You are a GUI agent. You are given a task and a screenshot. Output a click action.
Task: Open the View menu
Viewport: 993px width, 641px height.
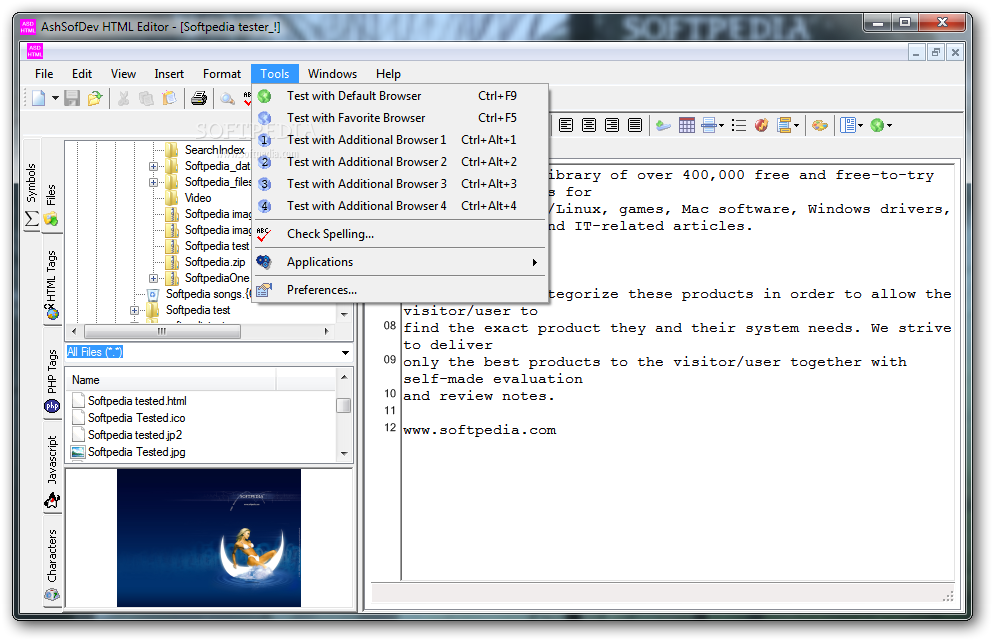coord(123,74)
